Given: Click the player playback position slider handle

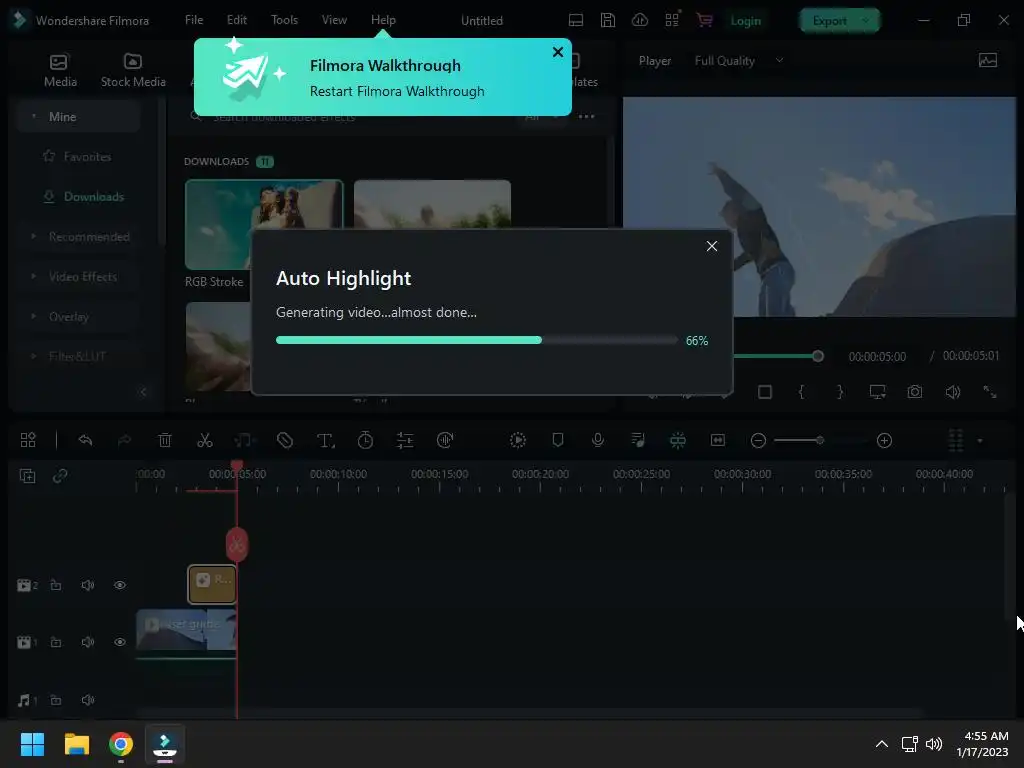Looking at the screenshot, I should point(818,356).
